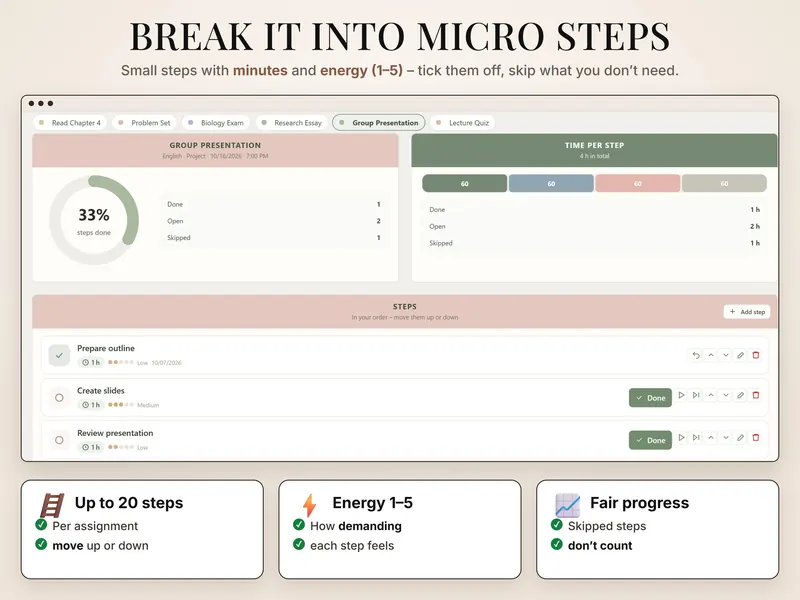The height and width of the screenshot is (600, 800).
Task: Click the Create slides step title
Action: coord(101,391)
